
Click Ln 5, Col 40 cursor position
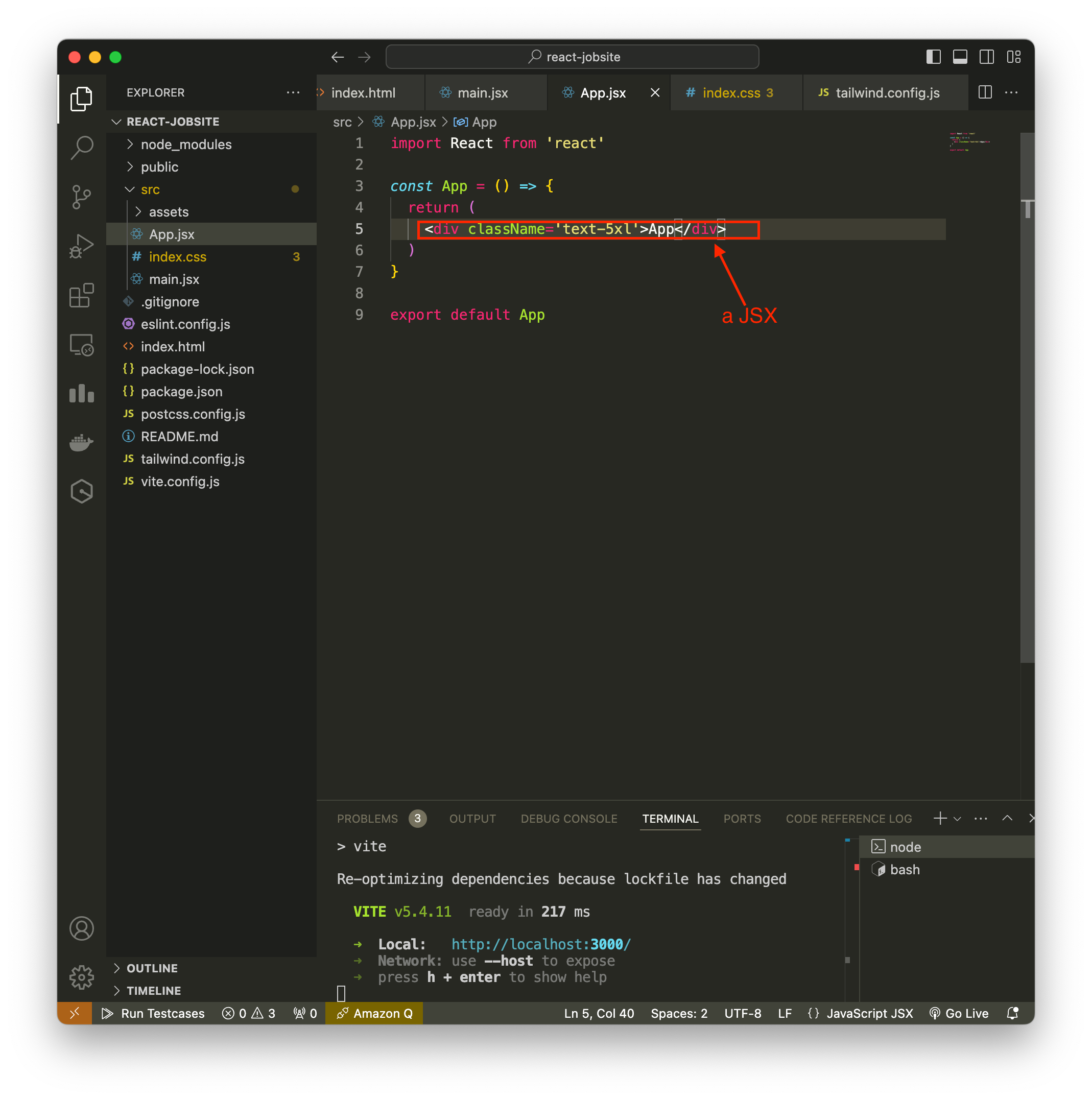tap(599, 1014)
